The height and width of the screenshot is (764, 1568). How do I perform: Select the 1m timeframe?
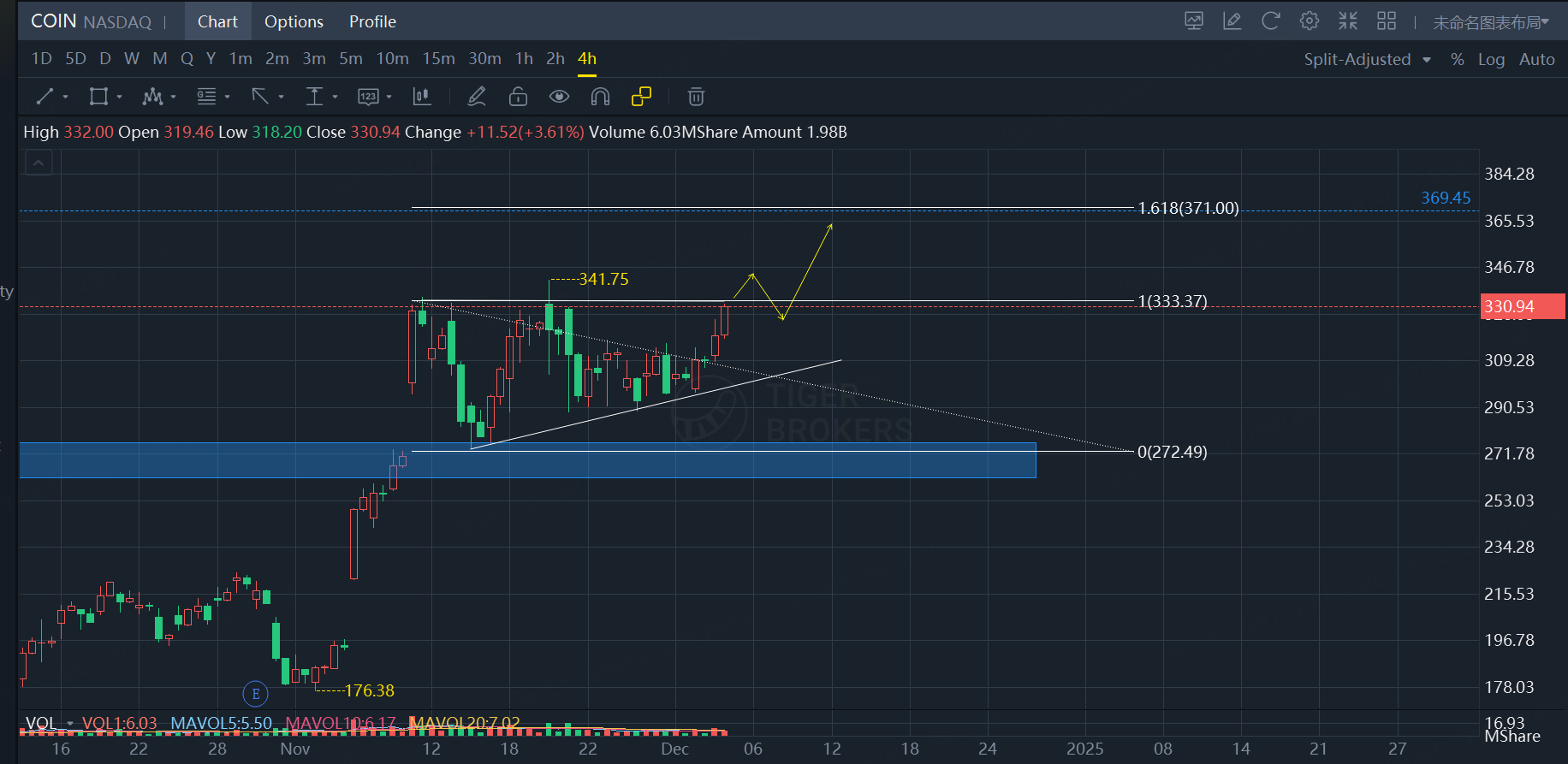241,59
